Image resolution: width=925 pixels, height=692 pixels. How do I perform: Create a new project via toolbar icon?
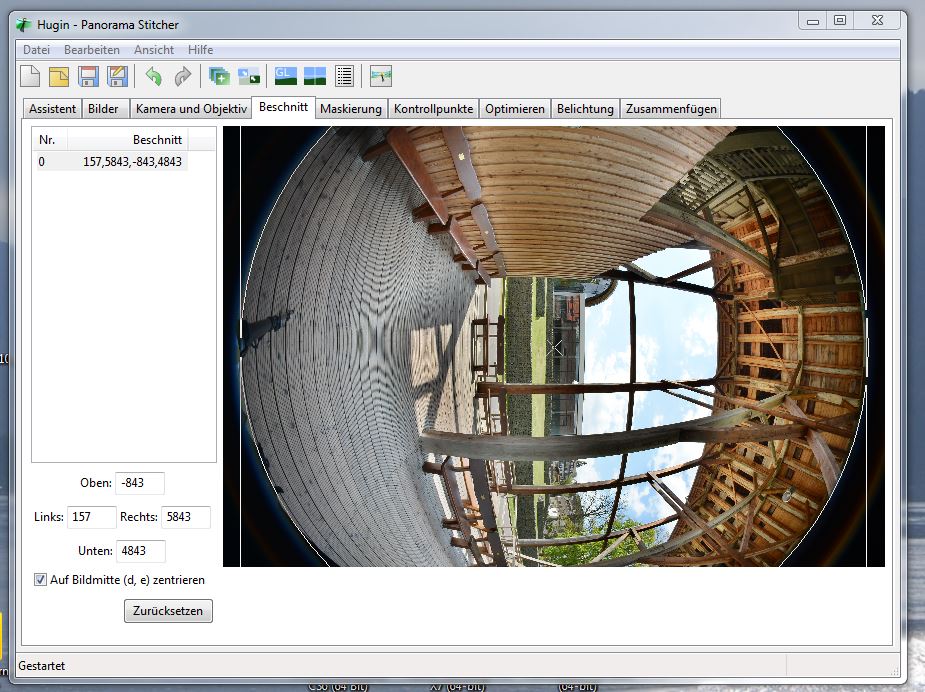tap(31, 76)
